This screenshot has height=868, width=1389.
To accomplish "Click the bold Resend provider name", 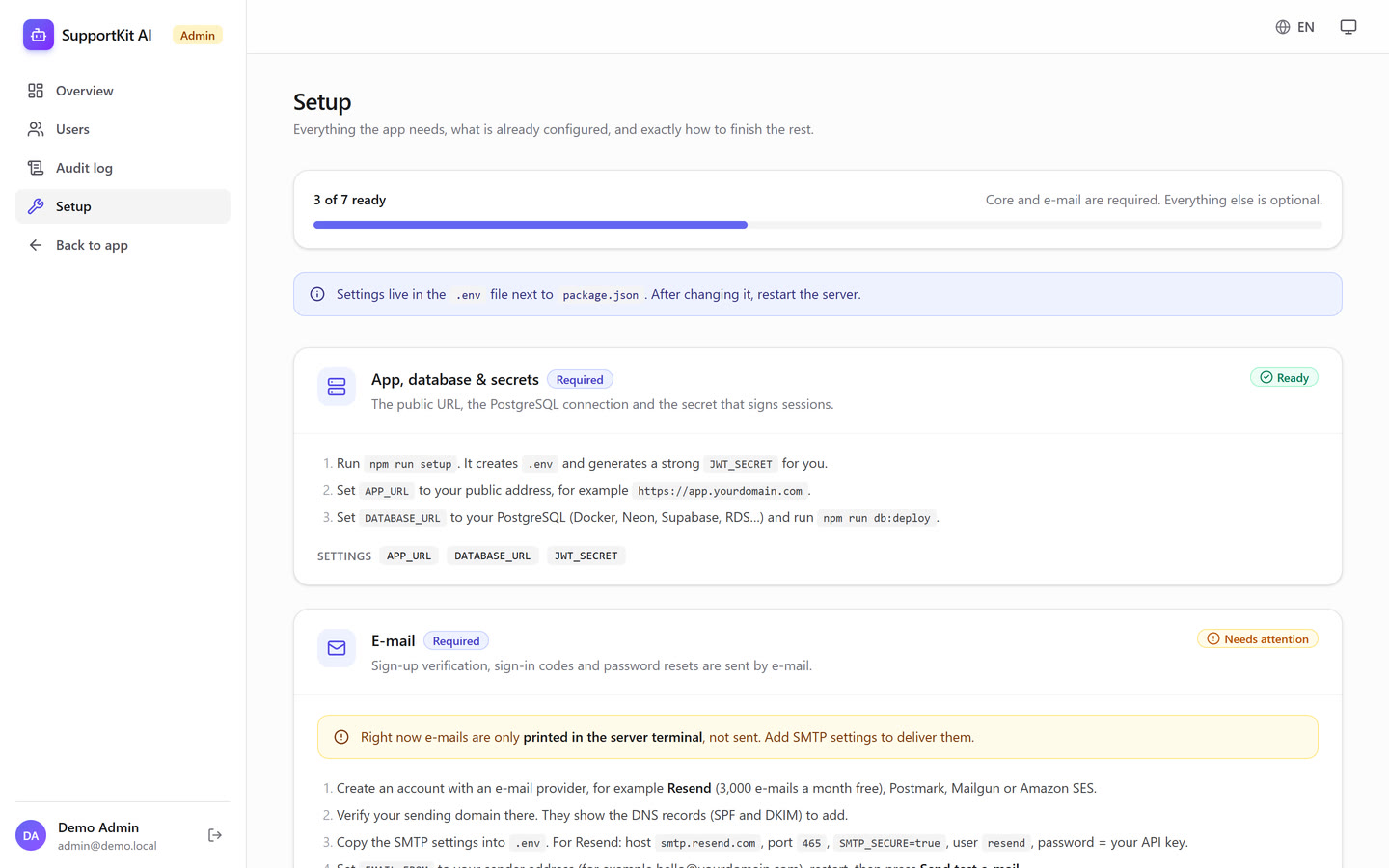I will click(690, 788).
